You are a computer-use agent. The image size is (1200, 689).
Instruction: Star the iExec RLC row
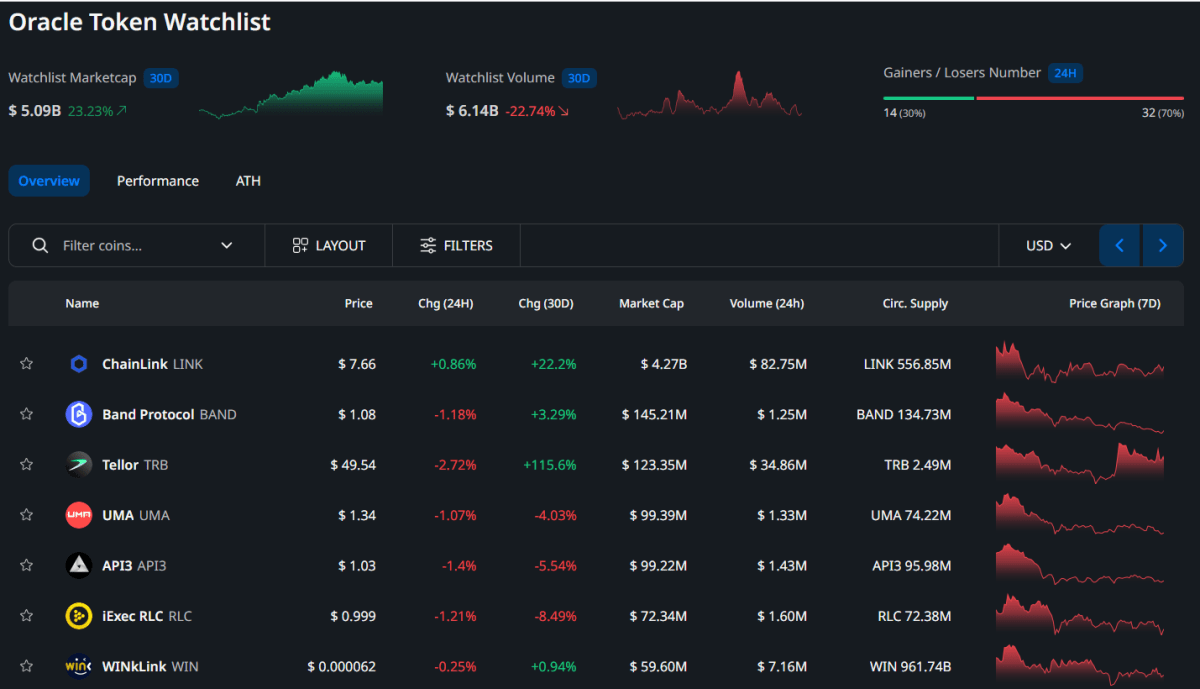click(x=27, y=616)
